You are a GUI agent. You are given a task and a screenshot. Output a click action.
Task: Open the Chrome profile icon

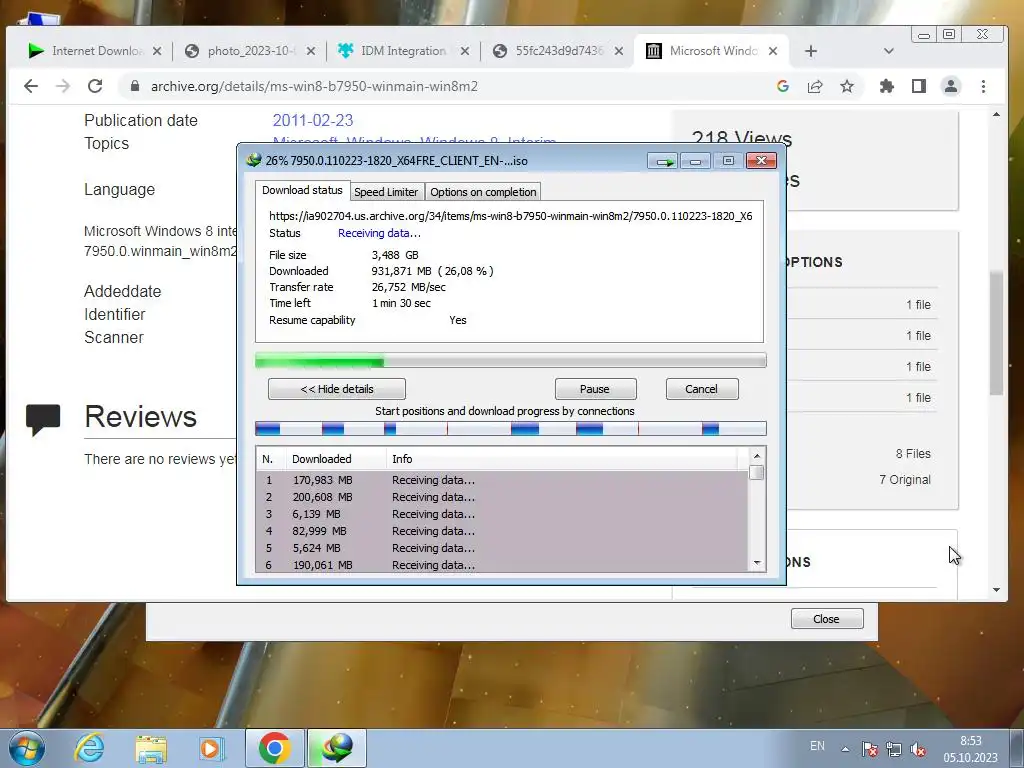951,86
